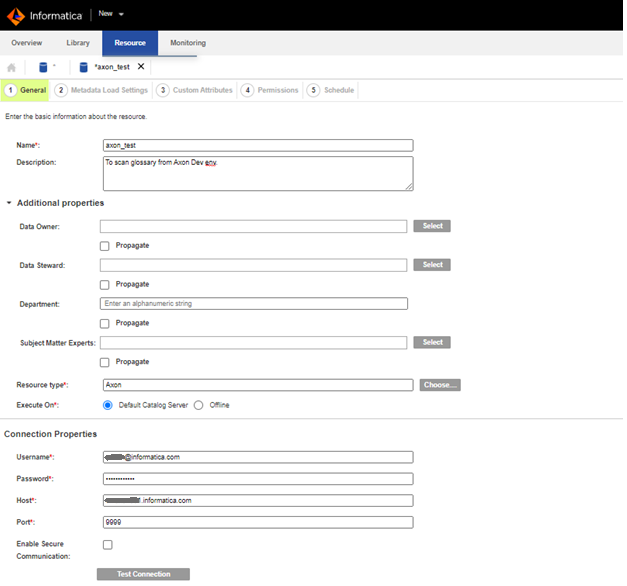Click the 'Enter the basic information' text
The image size is (627, 586).
coord(76,116)
